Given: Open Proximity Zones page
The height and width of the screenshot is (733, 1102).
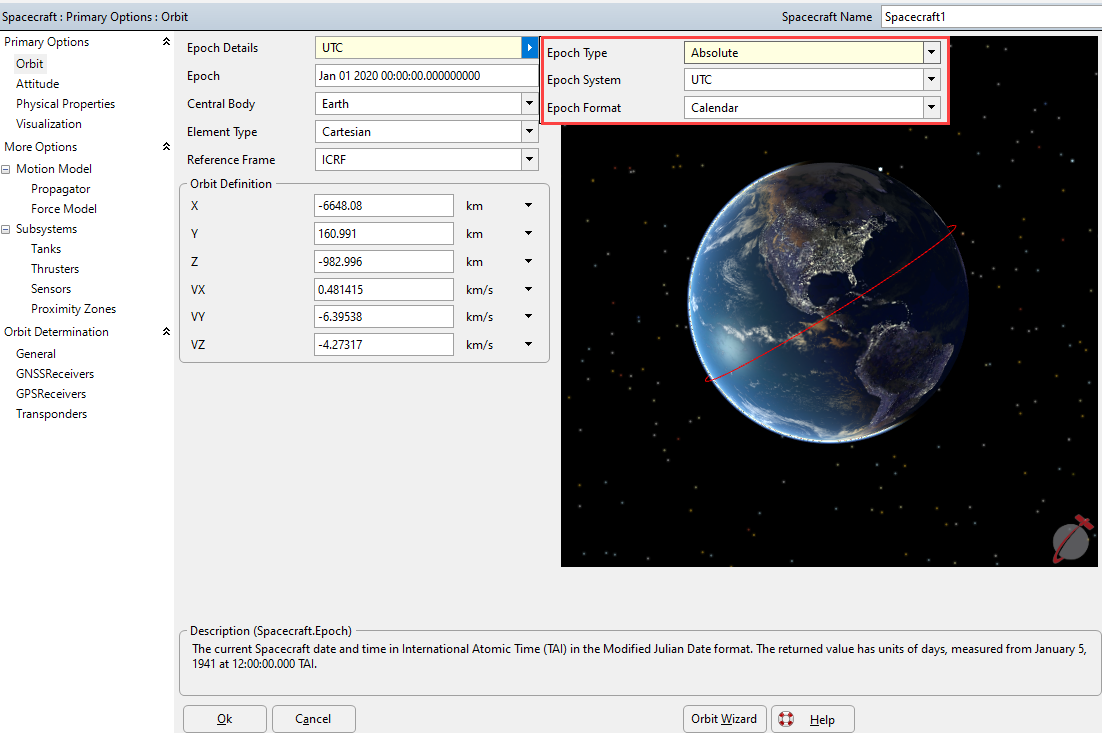Looking at the screenshot, I should [73, 309].
